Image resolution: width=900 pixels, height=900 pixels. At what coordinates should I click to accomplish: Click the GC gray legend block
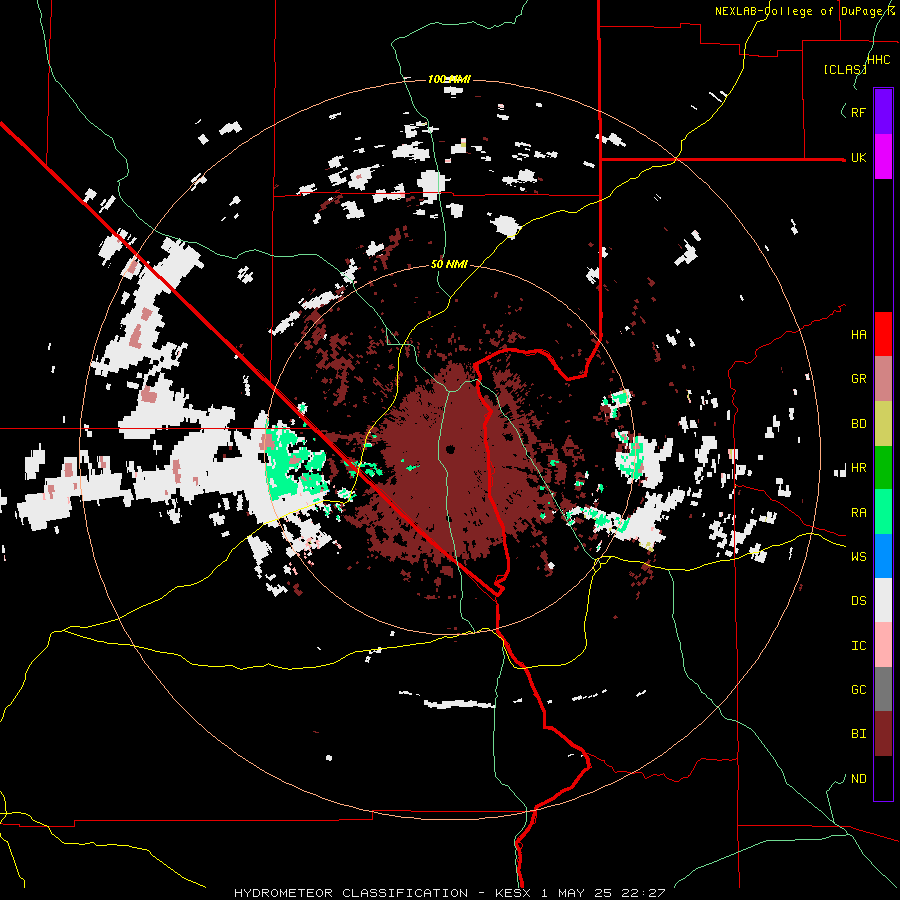point(883,689)
